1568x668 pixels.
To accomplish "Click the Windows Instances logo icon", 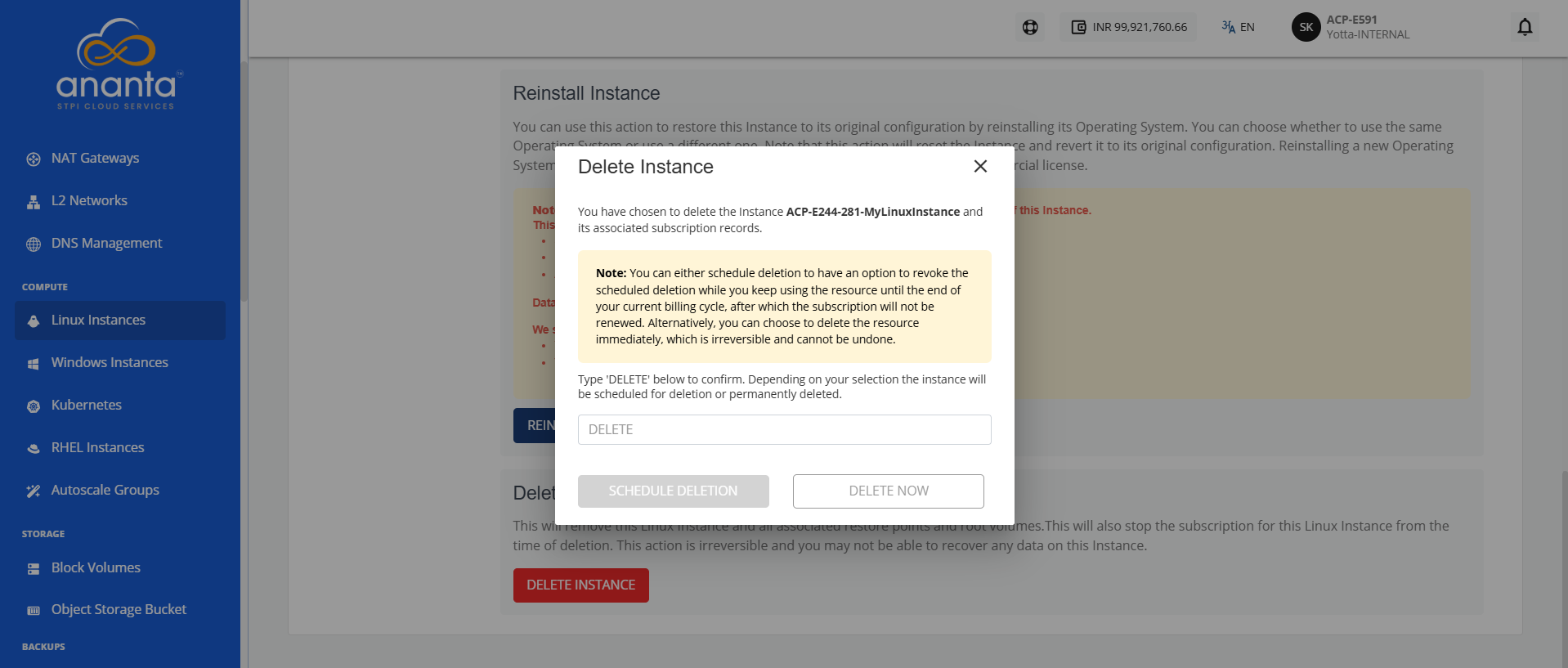I will (x=34, y=363).
